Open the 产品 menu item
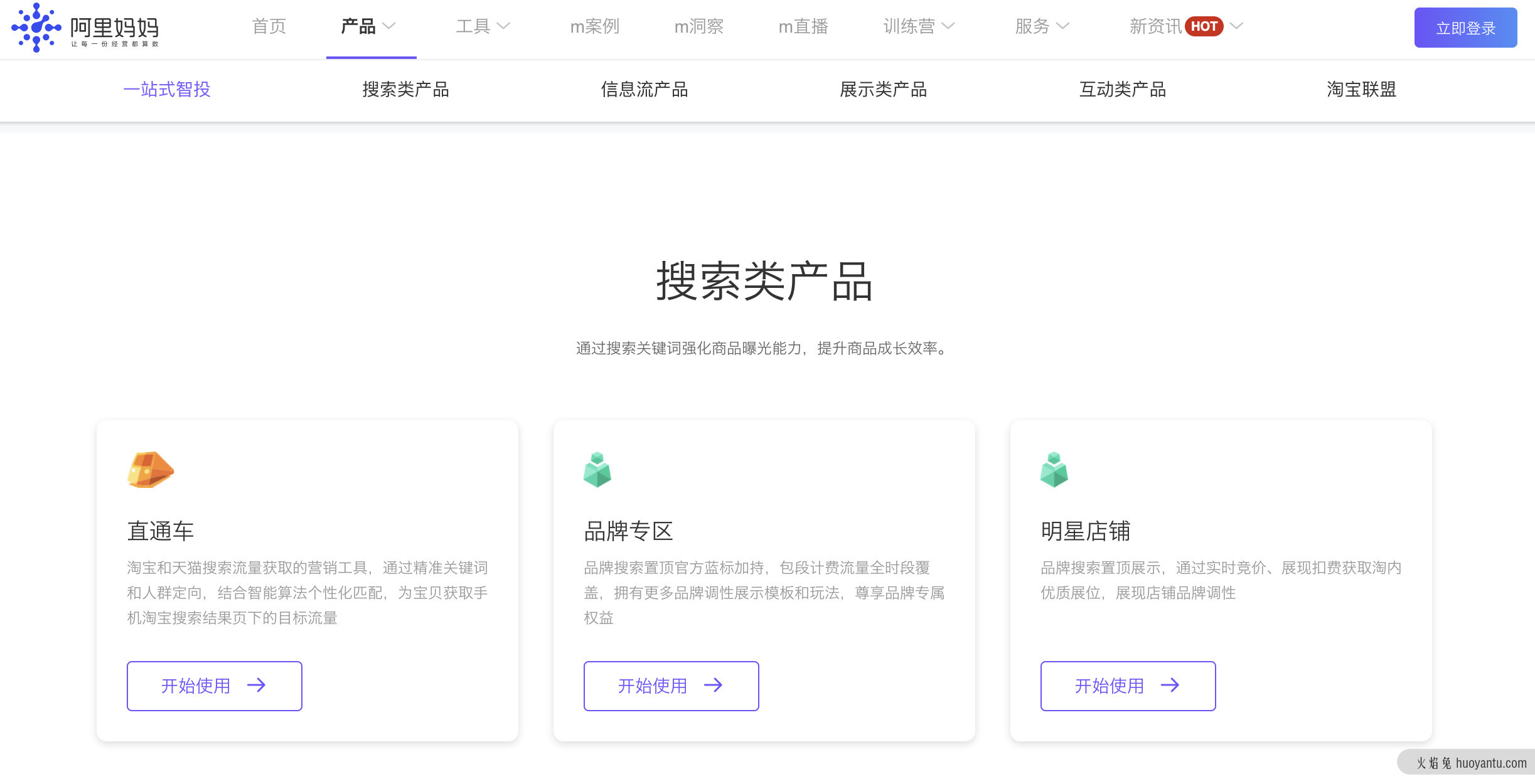 tap(358, 26)
